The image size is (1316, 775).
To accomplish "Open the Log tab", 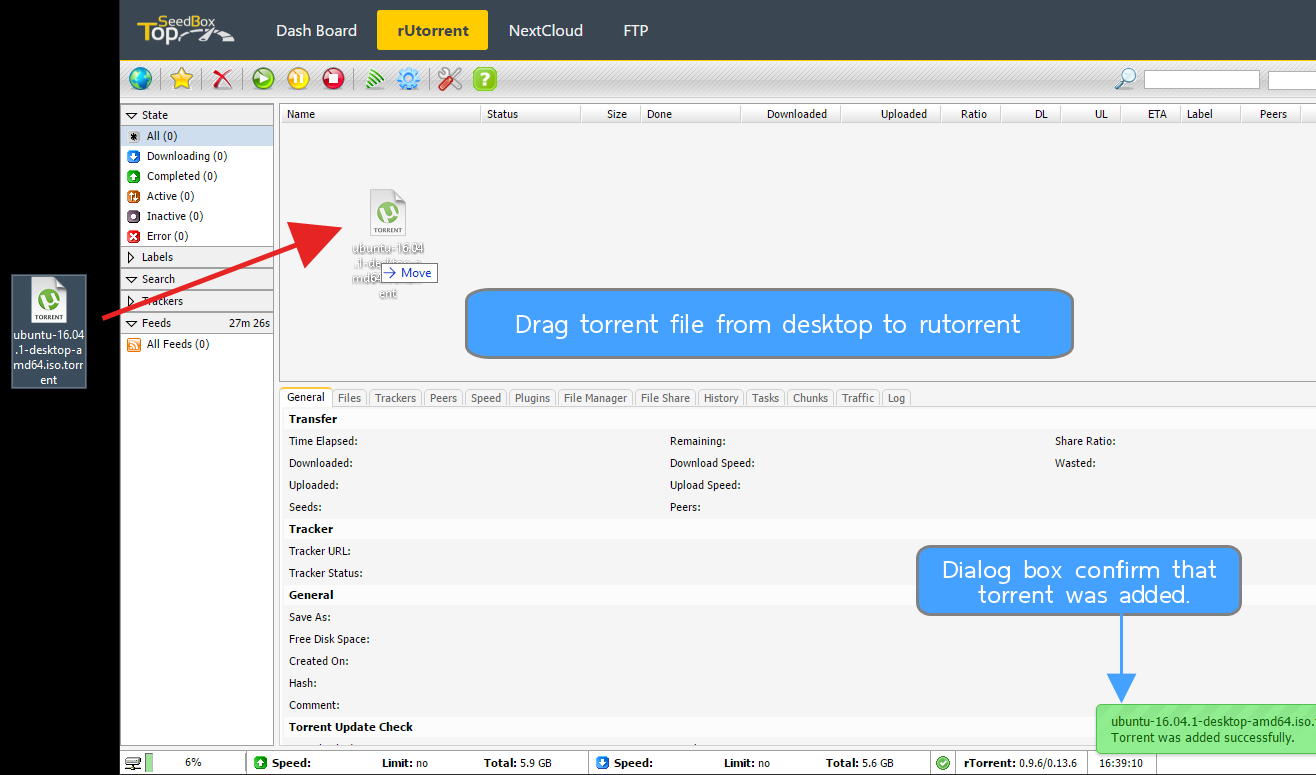I will 896,398.
